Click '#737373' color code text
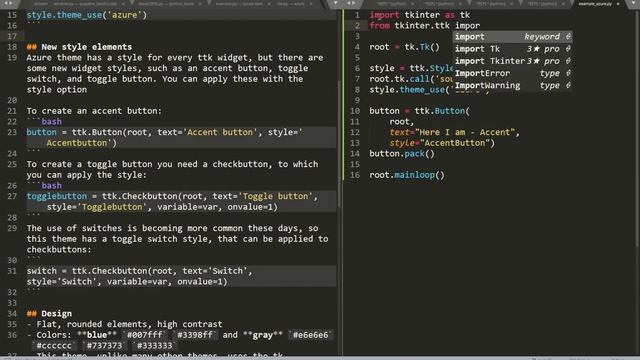The image size is (640, 360). pos(104,346)
